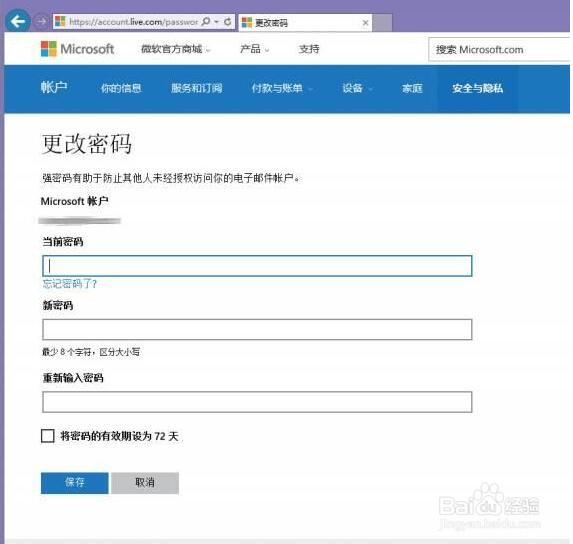This screenshot has height=544, width=573.
Task: Click the refresh icon in address bar
Action: 228,22
